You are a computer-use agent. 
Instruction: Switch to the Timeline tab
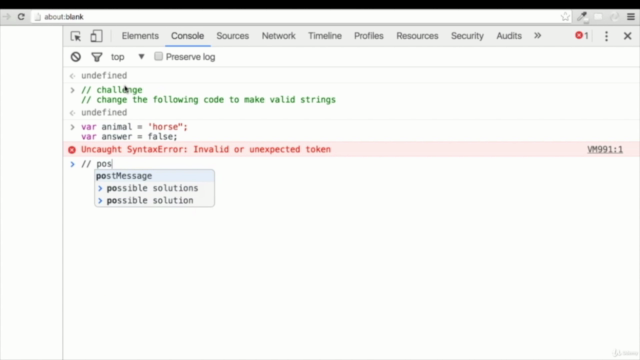coord(325,36)
